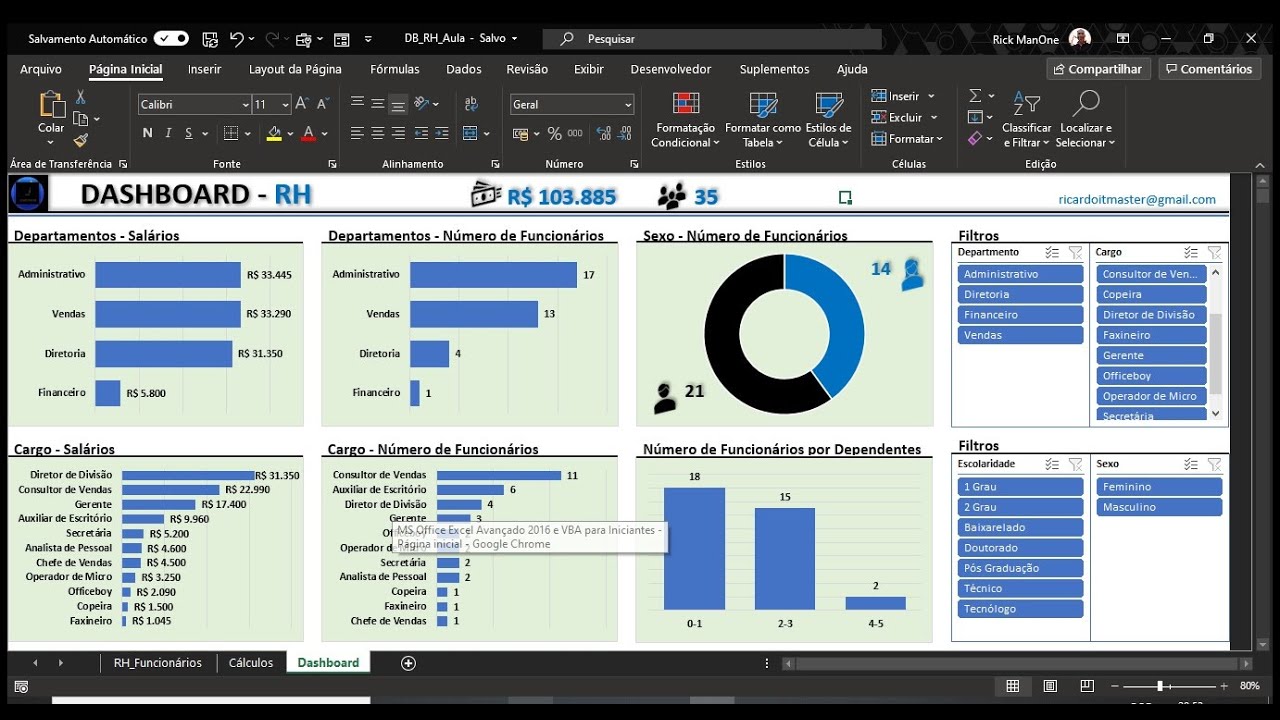The image size is (1280, 720).
Task: Toggle bold formatting with N button
Action: click(147, 133)
